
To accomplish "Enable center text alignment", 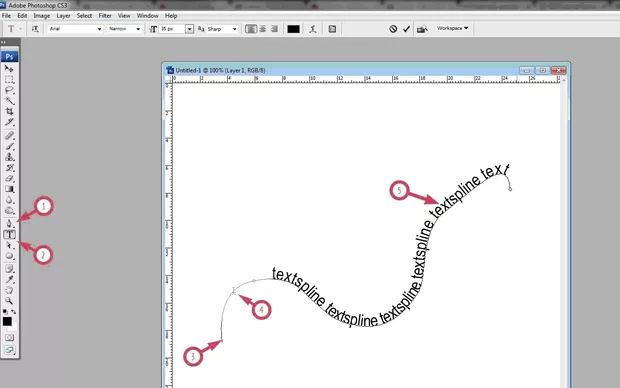I will coord(263,29).
